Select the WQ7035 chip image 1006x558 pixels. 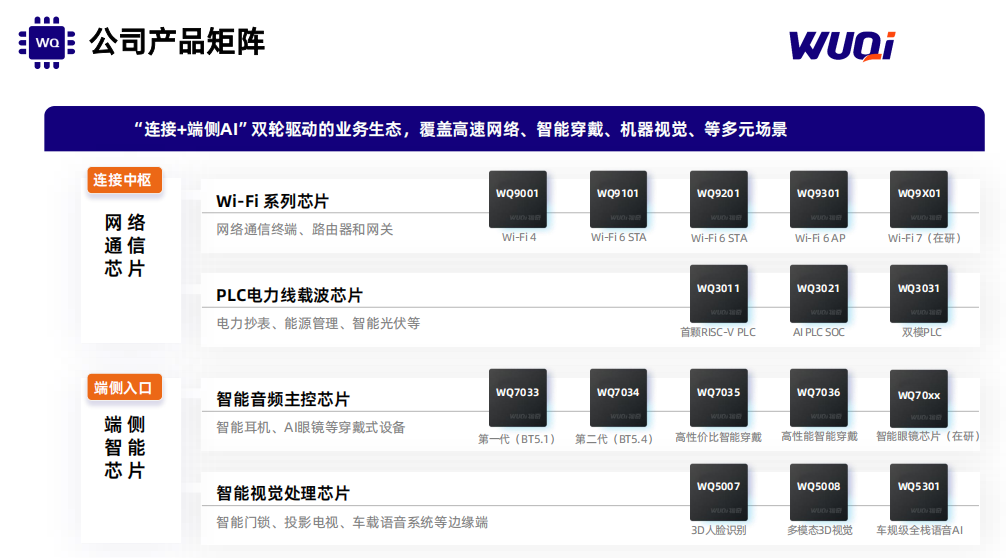point(719,398)
